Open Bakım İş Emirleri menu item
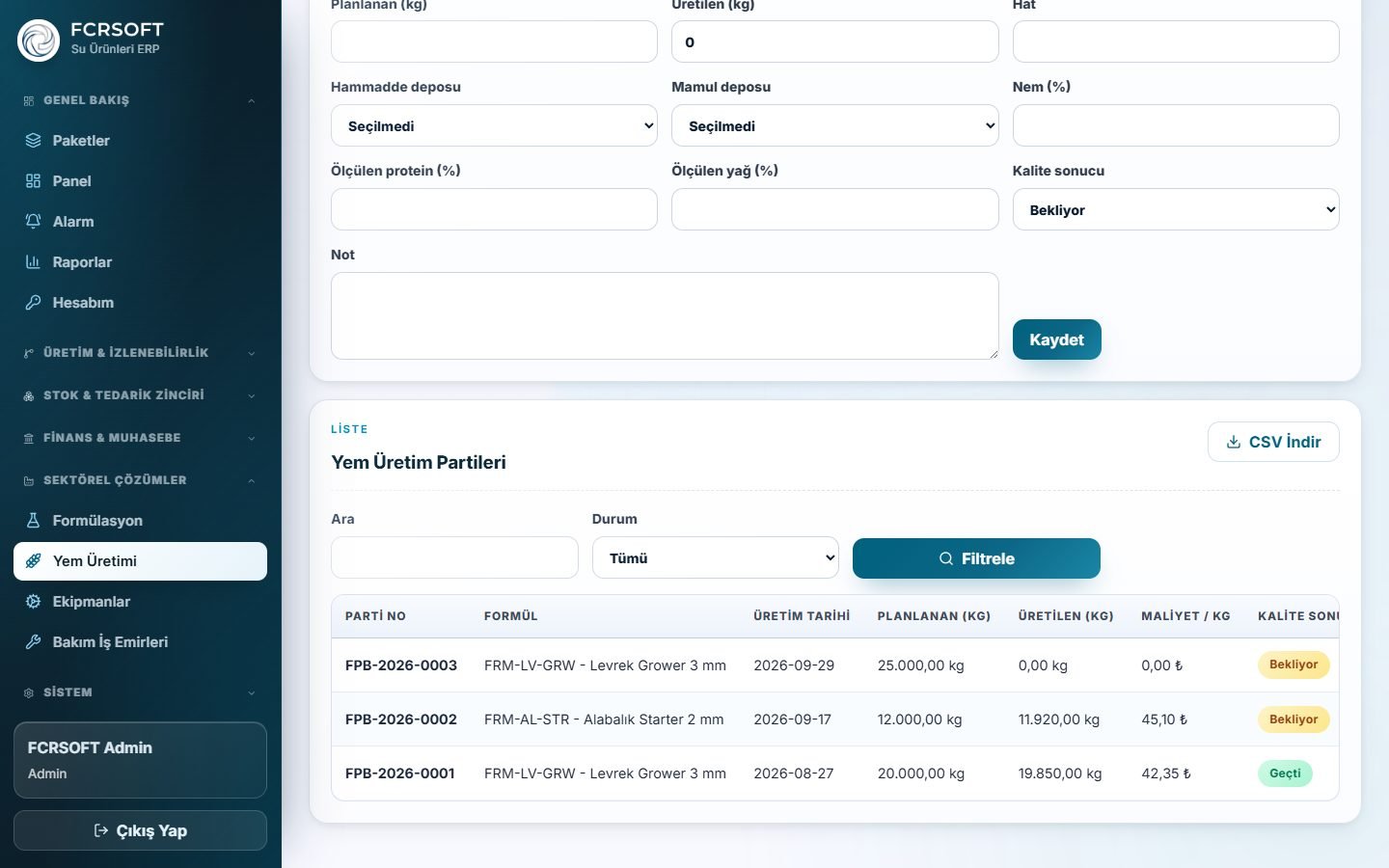Viewport: 1389px width, 868px height. point(140,642)
